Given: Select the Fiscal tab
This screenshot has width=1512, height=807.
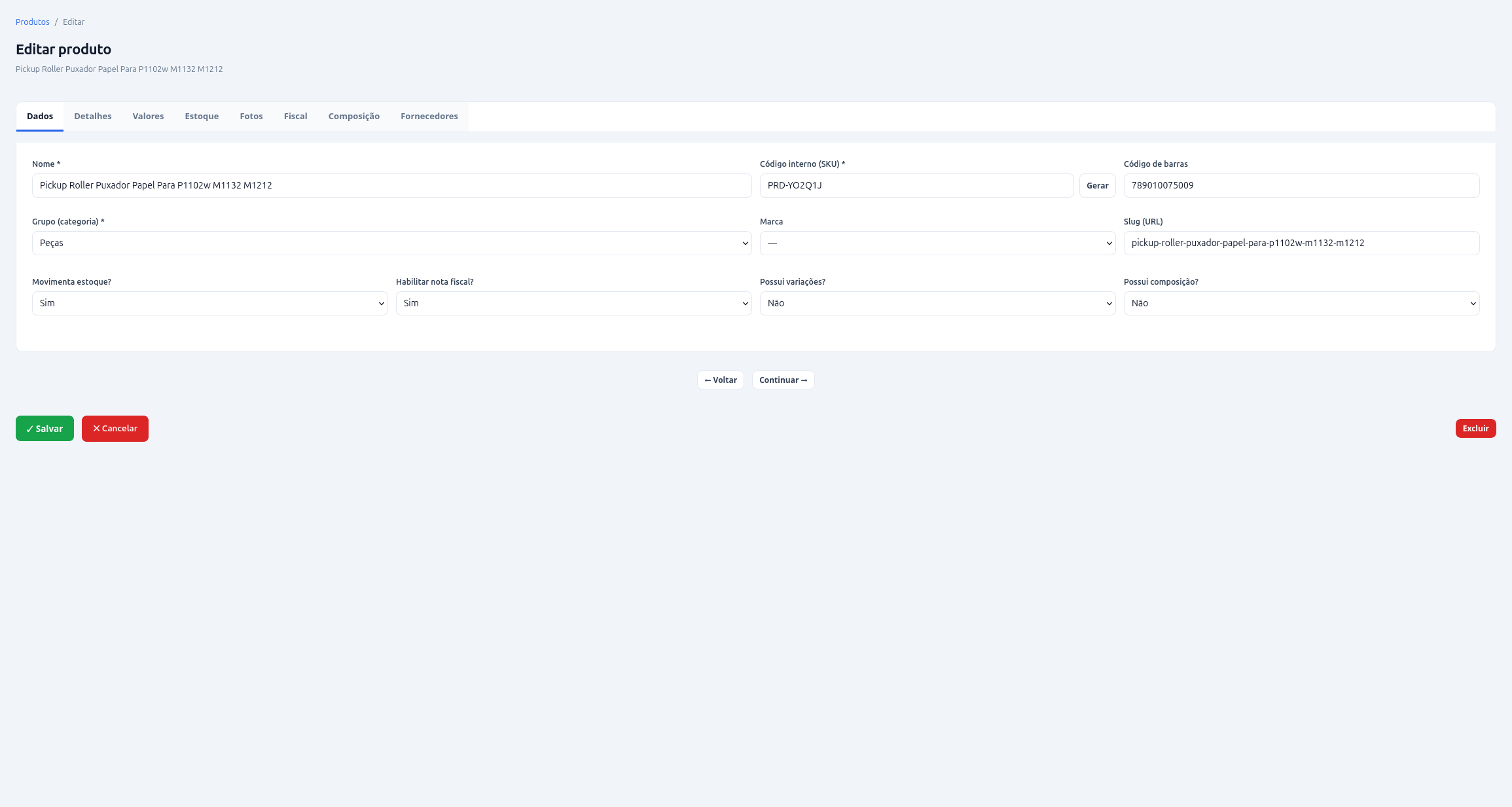Looking at the screenshot, I should click(x=296, y=117).
